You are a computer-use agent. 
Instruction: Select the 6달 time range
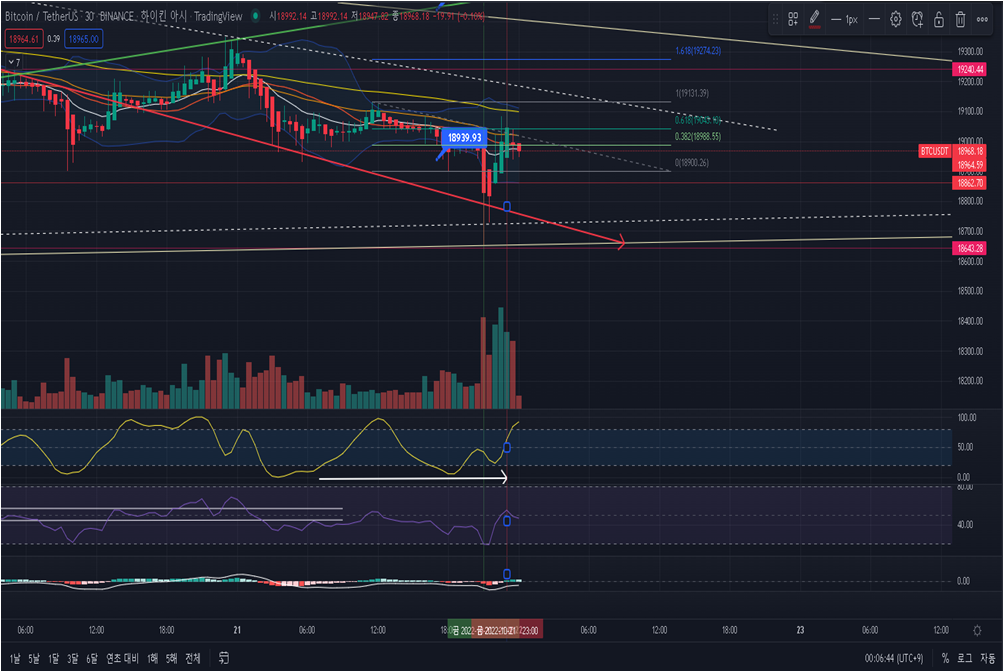[x=92, y=659]
